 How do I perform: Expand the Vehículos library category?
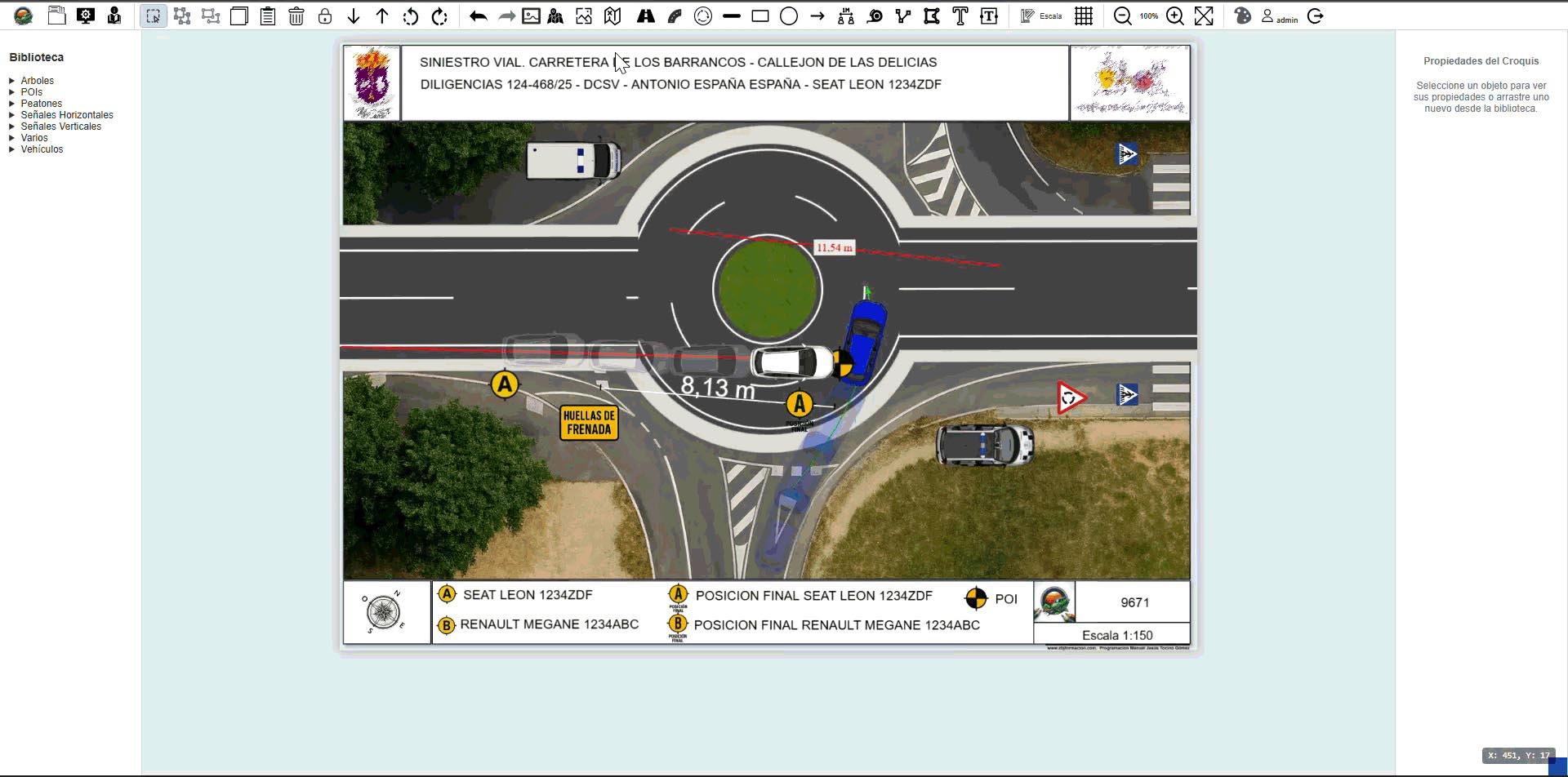42,149
